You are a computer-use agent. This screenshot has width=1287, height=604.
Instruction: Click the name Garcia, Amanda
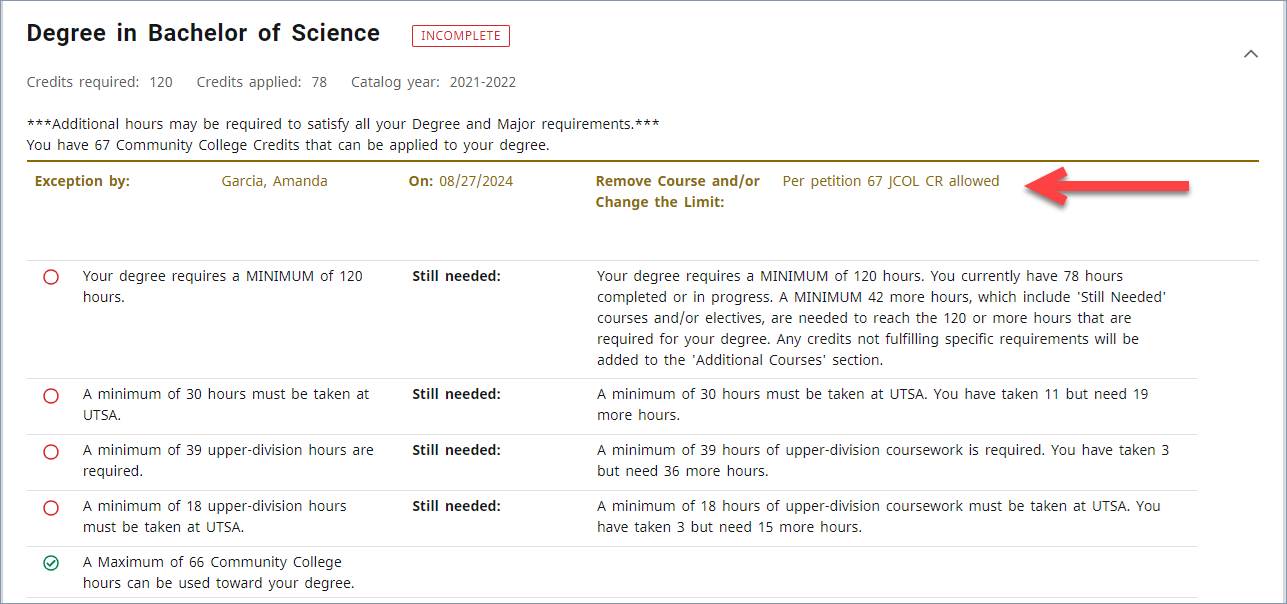tap(274, 181)
